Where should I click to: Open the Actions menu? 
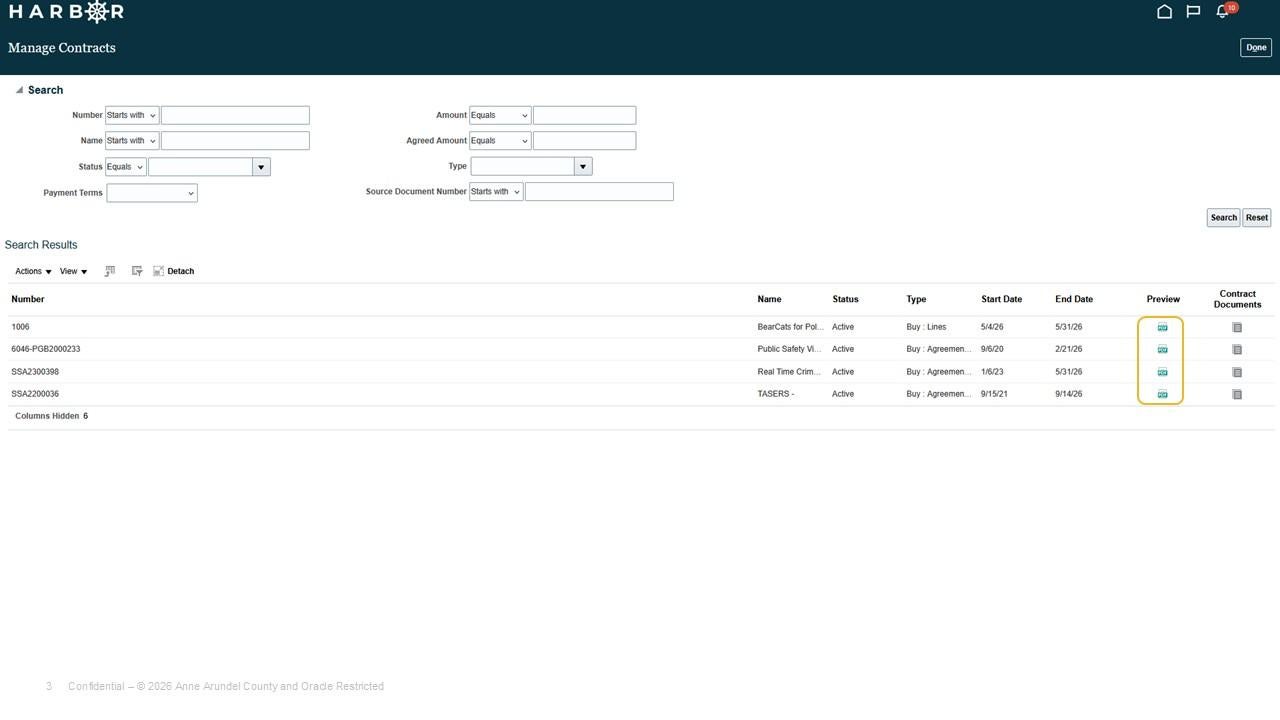(x=33, y=271)
